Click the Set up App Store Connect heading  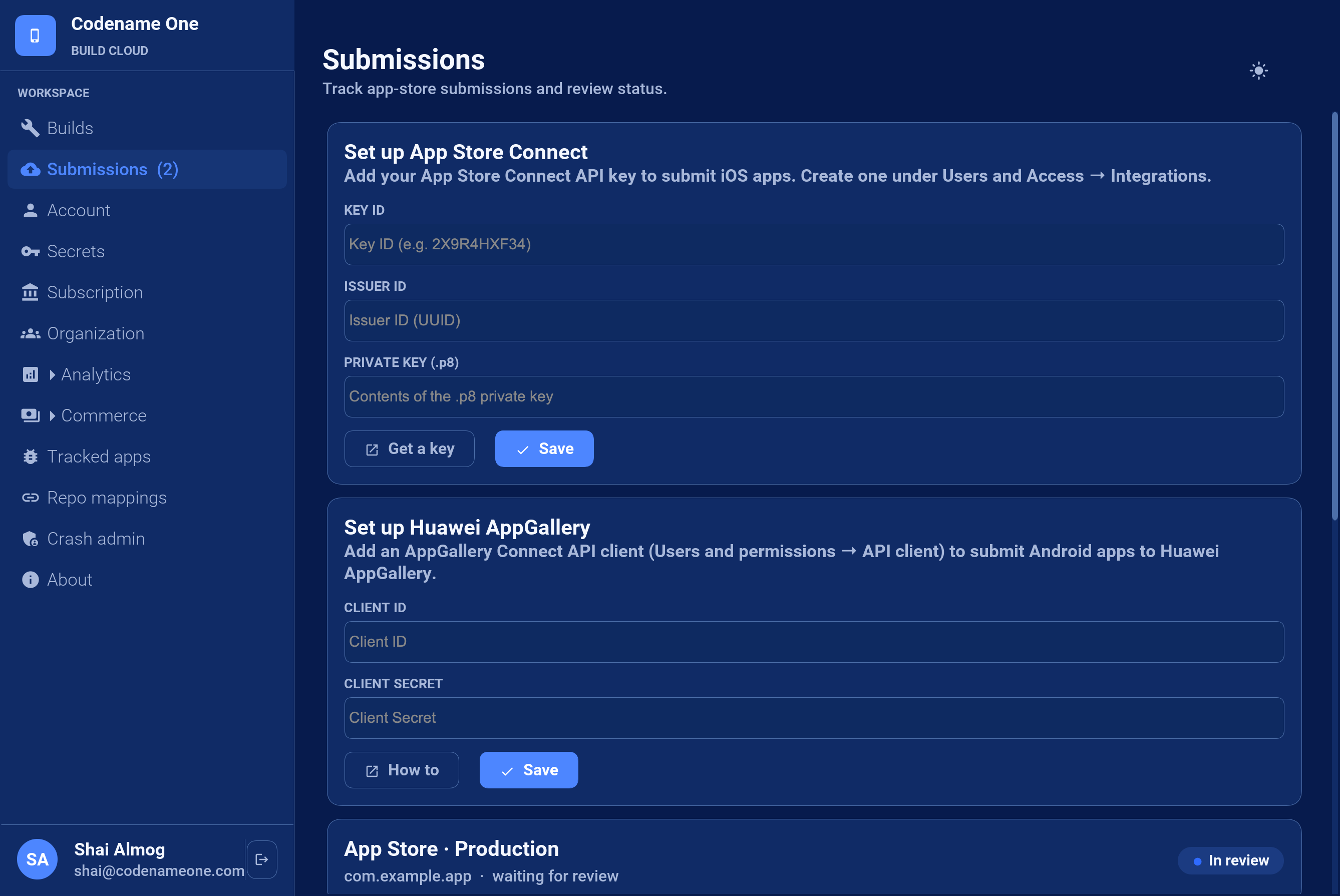click(466, 152)
